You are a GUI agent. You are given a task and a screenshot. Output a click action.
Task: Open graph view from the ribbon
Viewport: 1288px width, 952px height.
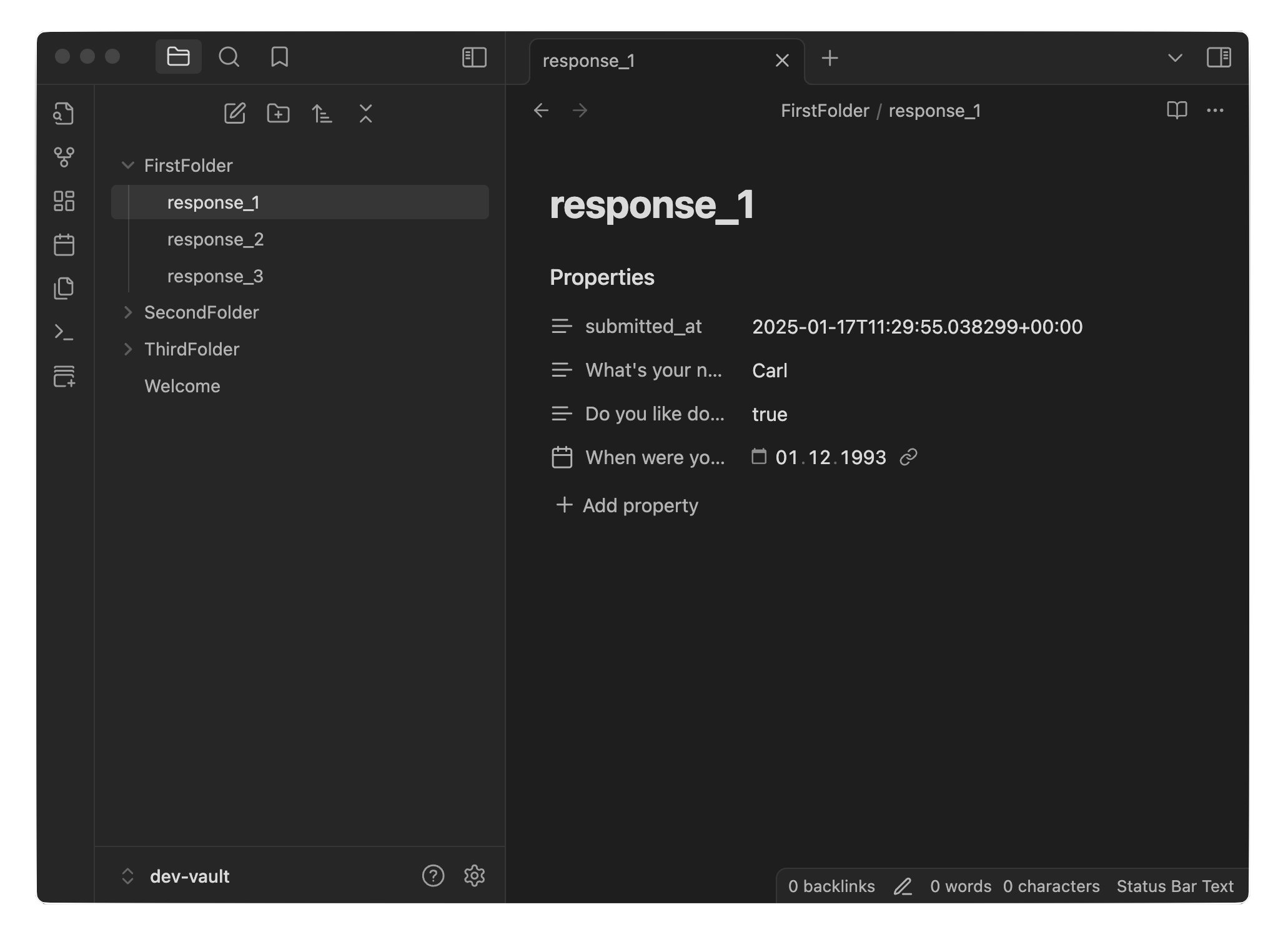point(64,157)
